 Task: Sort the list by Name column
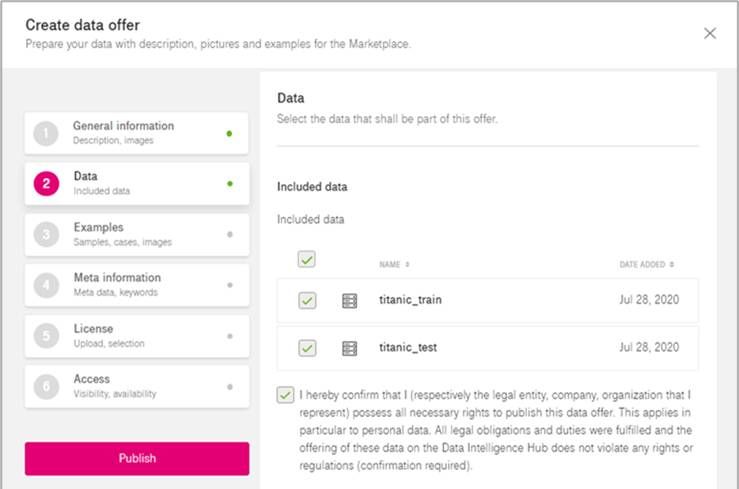click(x=394, y=265)
